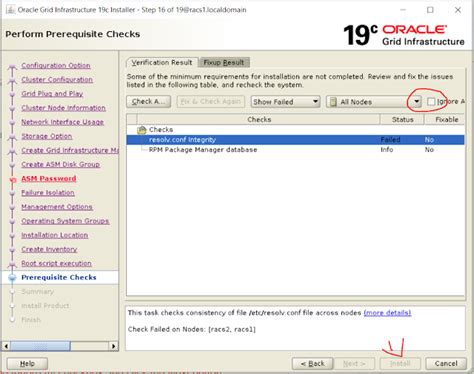The image size is (474, 374).
Task: Click the Check Again button
Action: [x=148, y=101]
